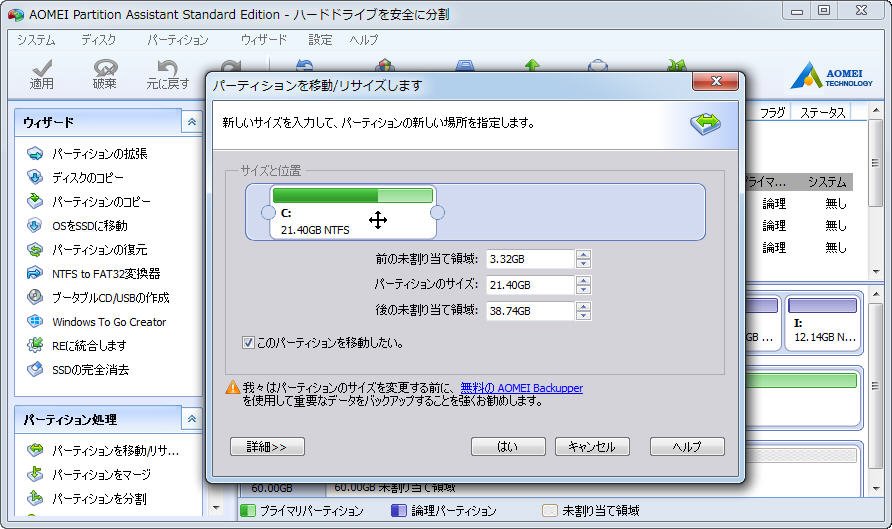This screenshot has width=892, height=529.
Task: Click the フラグ column header
Action: (773, 113)
